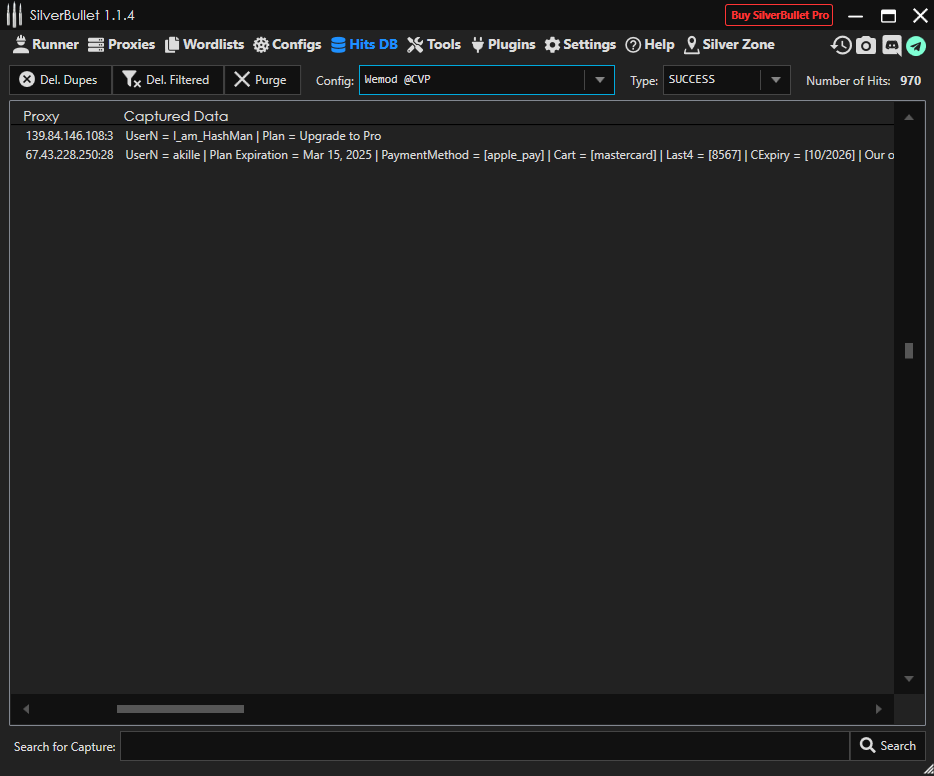Go to the Silver Zone tab

point(730,45)
